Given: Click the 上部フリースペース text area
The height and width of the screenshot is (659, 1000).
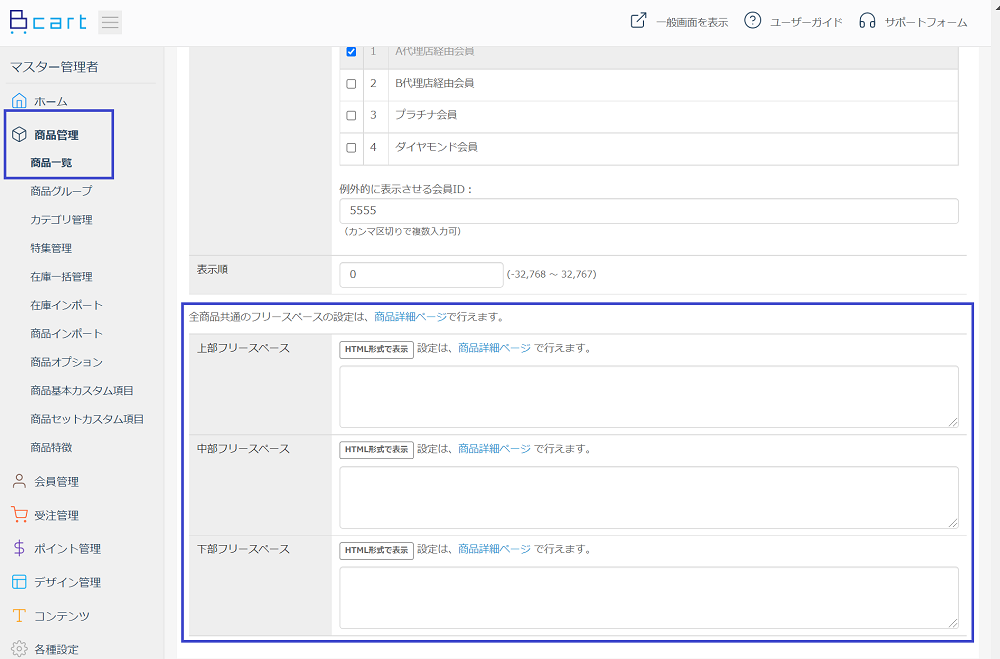Looking at the screenshot, I should click(x=649, y=396).
